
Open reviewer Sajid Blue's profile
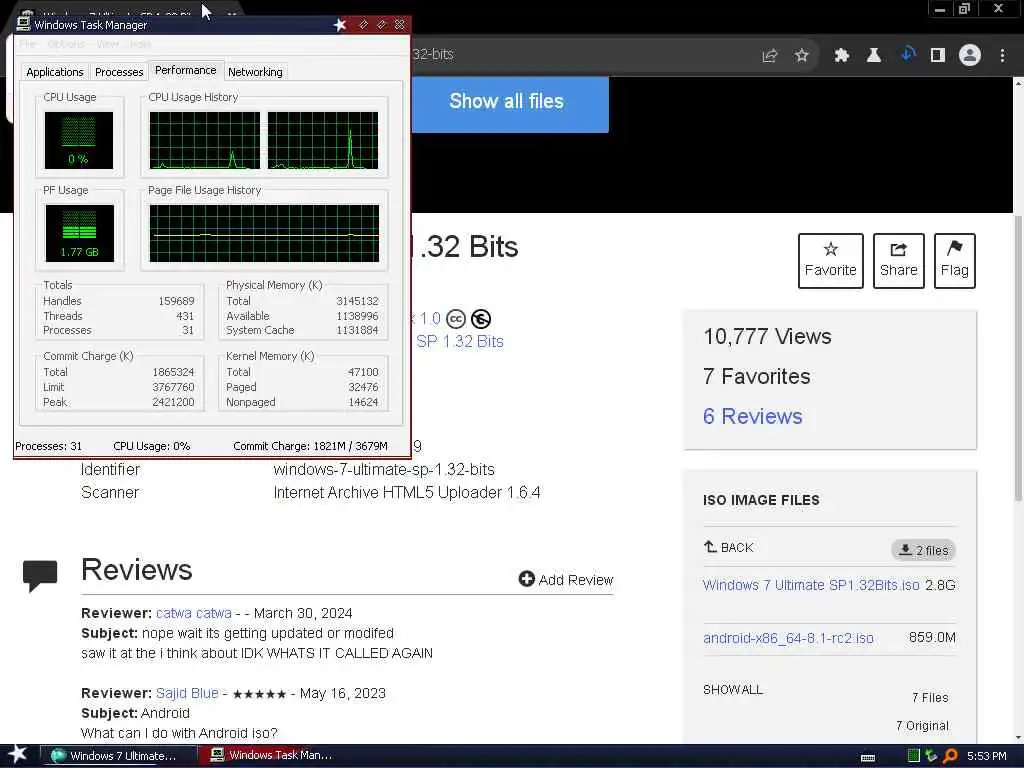coord(187,694)
